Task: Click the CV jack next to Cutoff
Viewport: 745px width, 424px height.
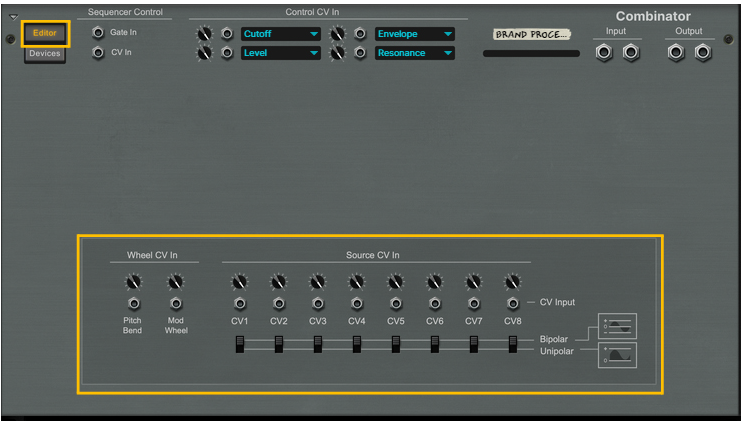Action: coord(227,34)
